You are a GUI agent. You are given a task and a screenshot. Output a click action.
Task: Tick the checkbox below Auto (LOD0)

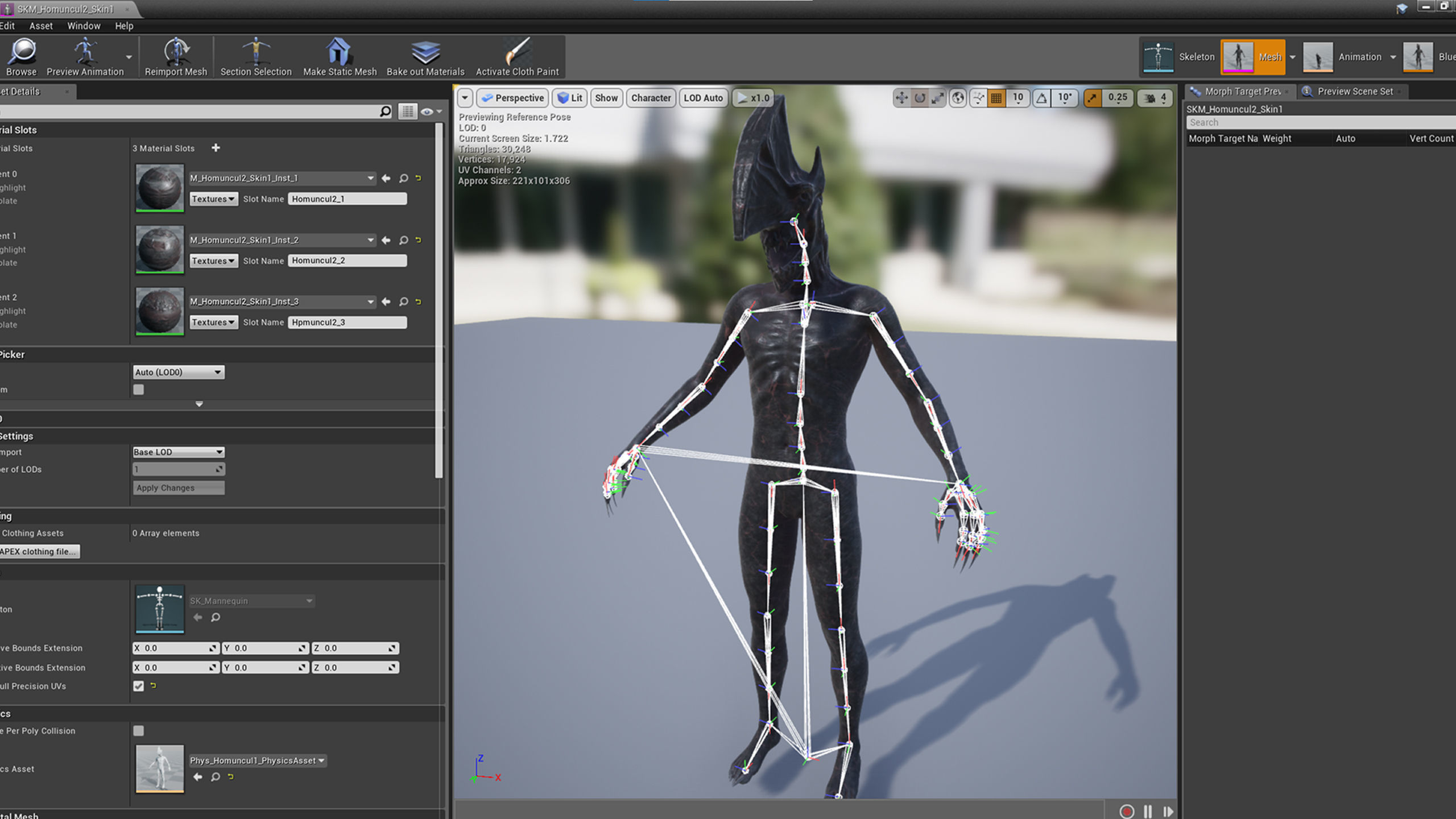click(x=138, y=389)
